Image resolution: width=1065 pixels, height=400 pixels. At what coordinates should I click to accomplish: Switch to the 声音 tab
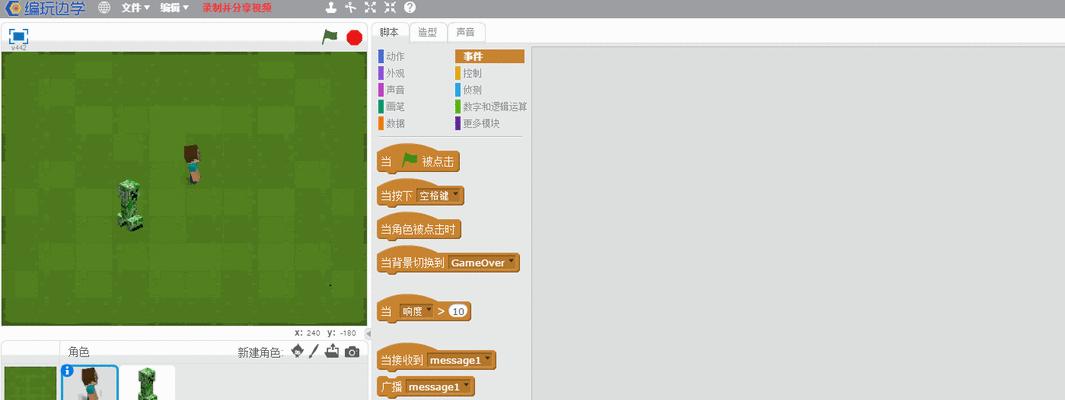(466, 32)
